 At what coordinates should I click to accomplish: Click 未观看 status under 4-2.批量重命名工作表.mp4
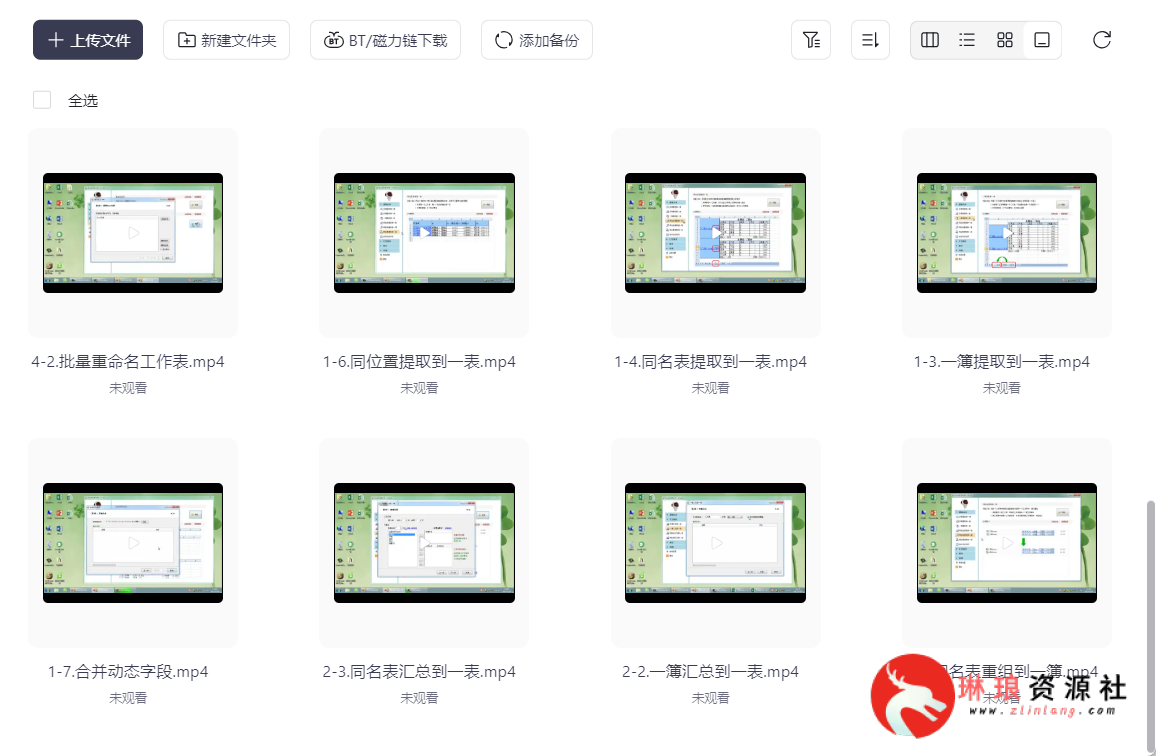pos(128,388)
